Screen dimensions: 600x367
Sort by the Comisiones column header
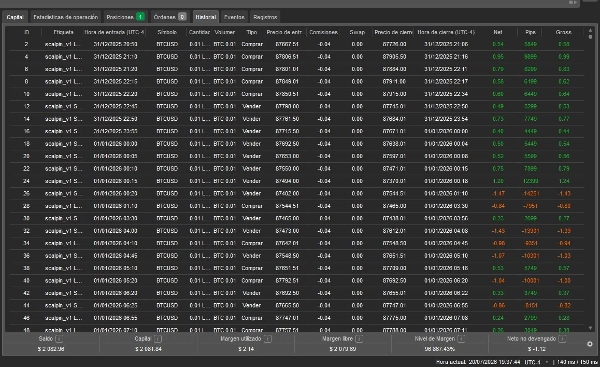(x=323, y=32)
